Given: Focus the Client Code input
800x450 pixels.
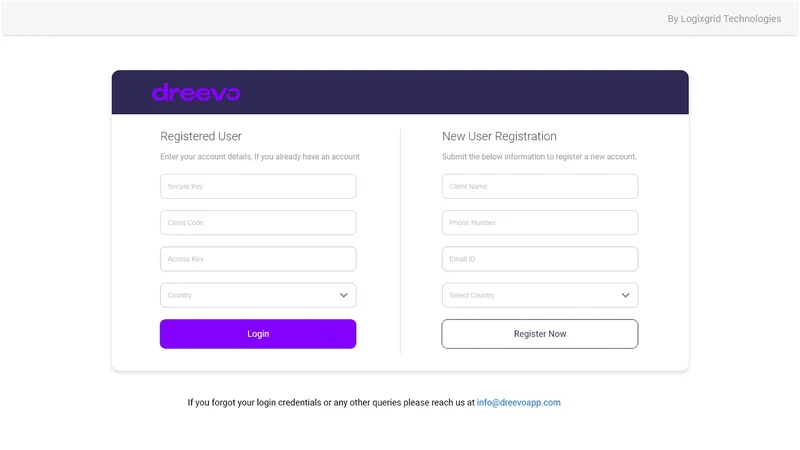Looking at the screenshot, I should click(x=258, y=222).
